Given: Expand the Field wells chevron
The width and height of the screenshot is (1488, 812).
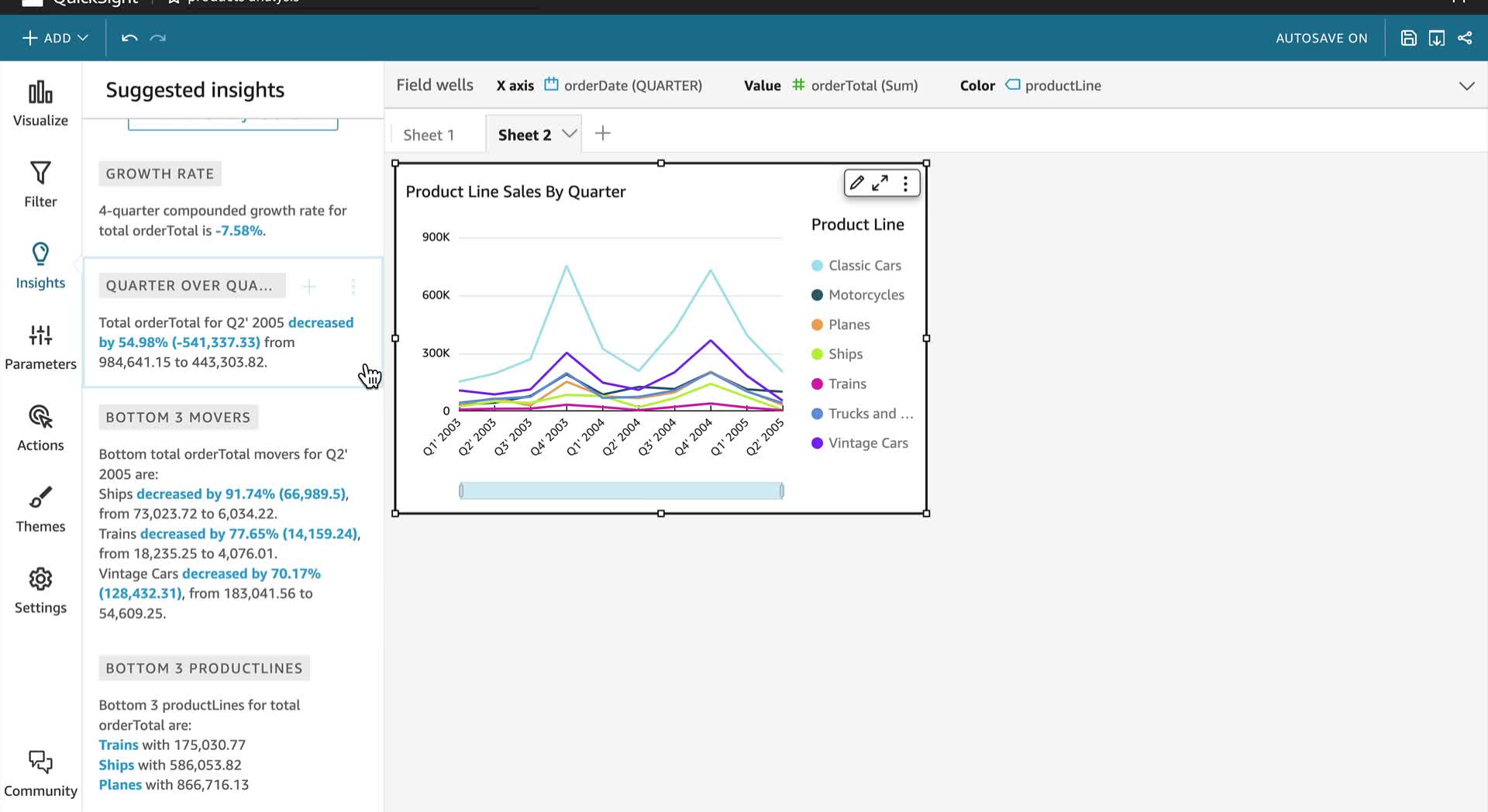Looking at the screenshot, I should (x=1466, y=86).
